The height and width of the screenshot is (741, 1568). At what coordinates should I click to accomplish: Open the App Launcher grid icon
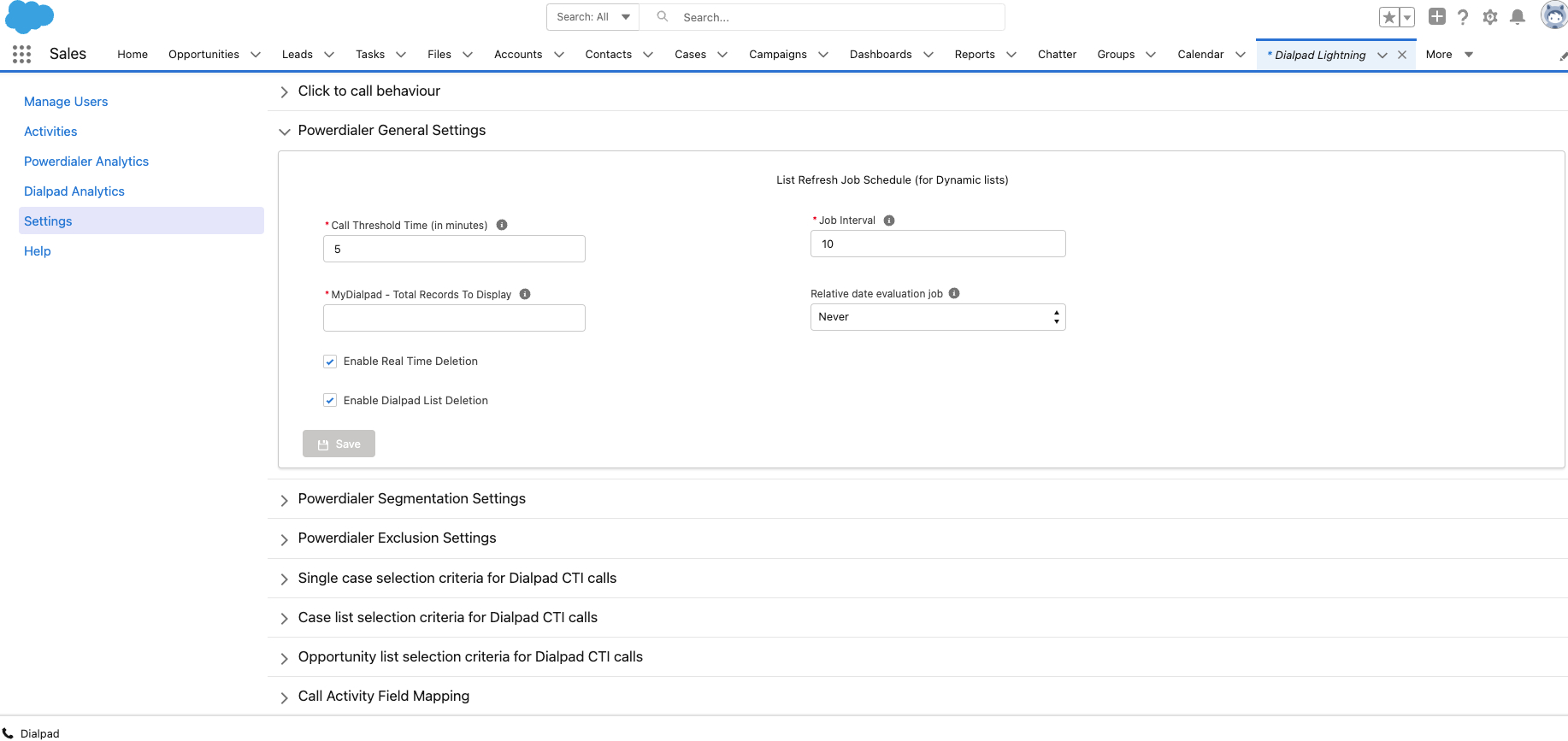tap(22, 54)
